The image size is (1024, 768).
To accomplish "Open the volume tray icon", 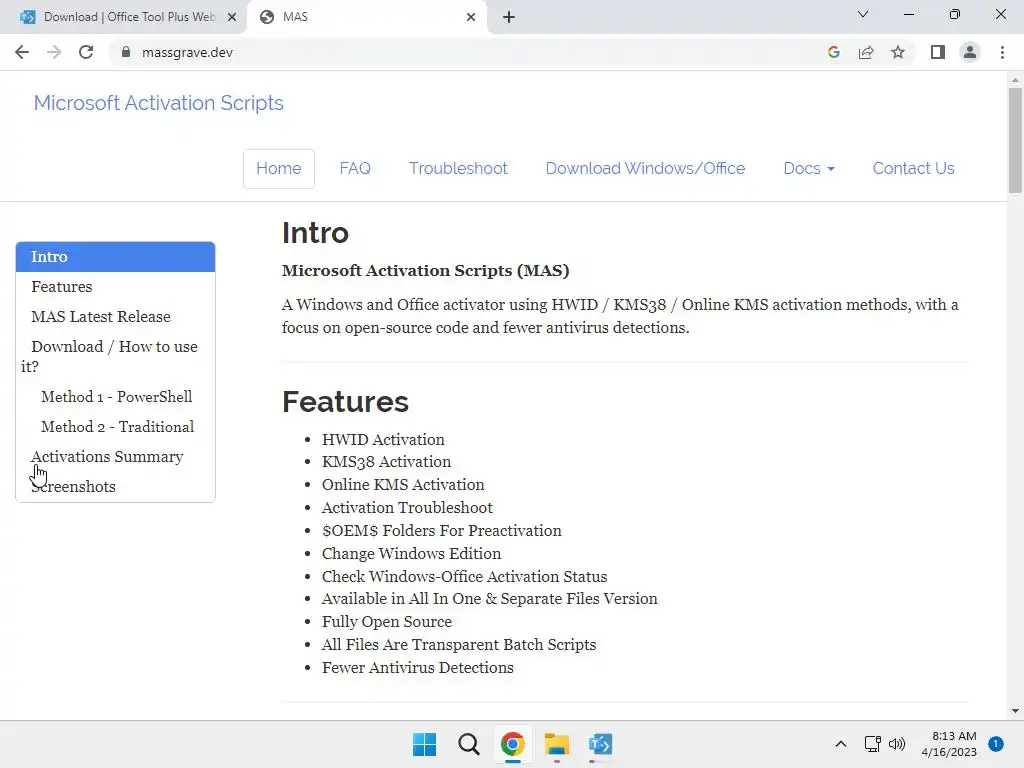I will (897, 744).
